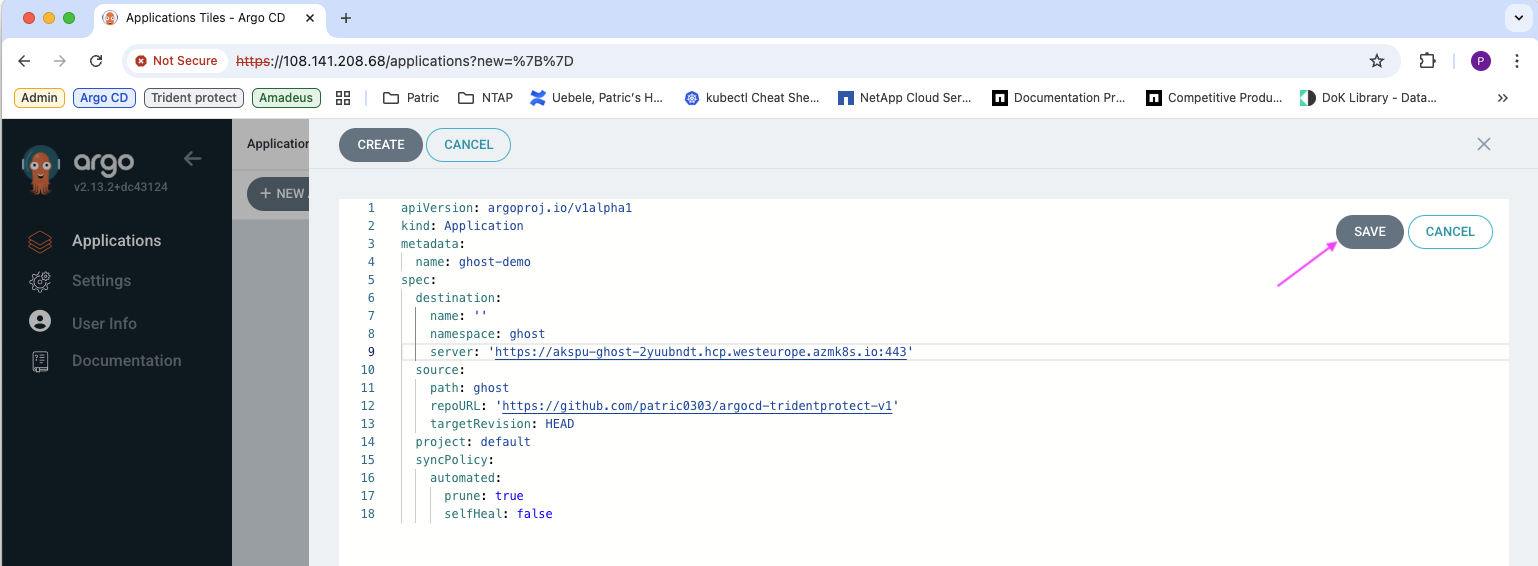Collapse the Argo sidebar with arrow icon
Image resolution: width=1538 pixels, height=566 pixels.
tap(193, 158)
